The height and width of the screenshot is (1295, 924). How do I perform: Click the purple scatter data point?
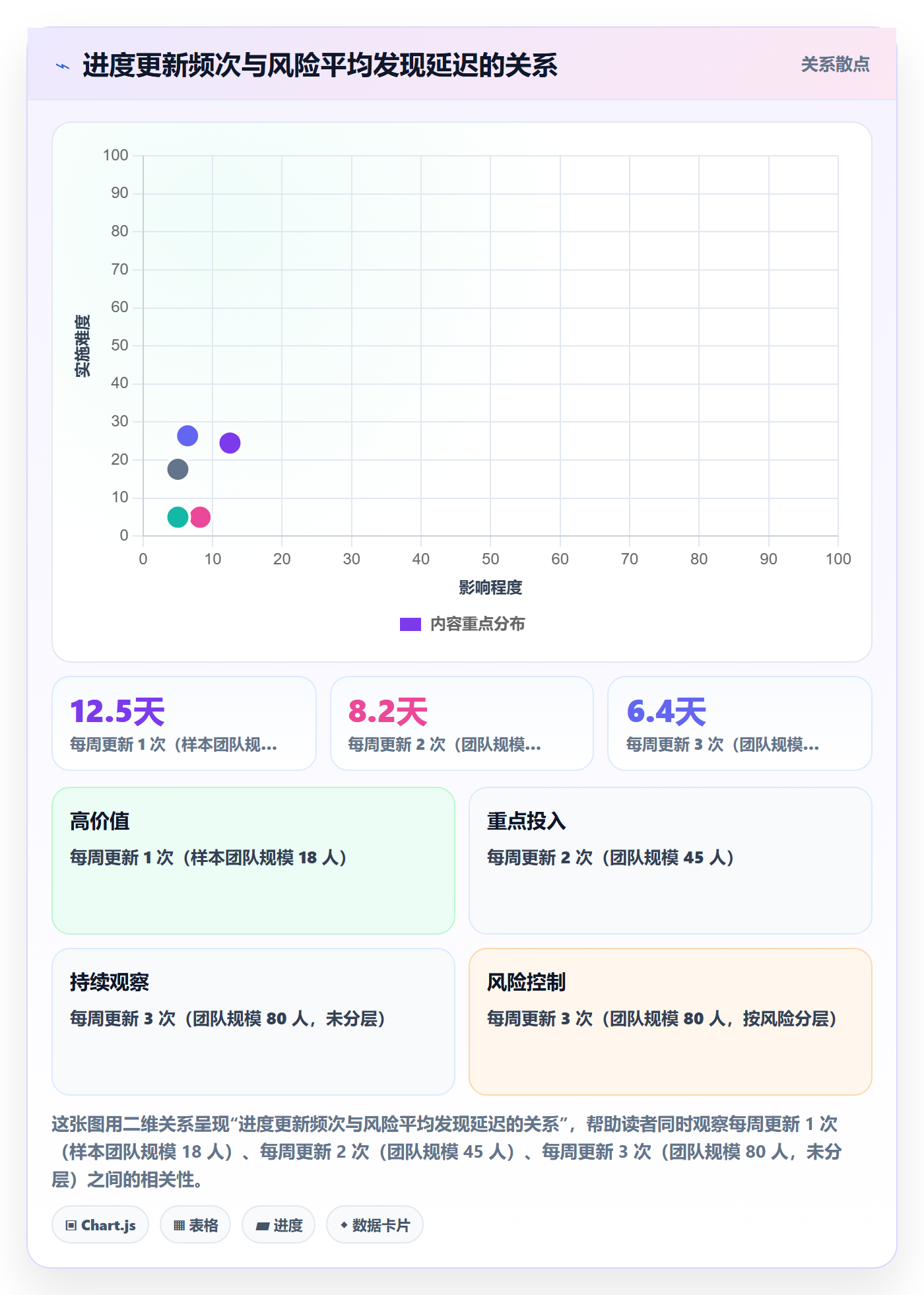point(230,443)
